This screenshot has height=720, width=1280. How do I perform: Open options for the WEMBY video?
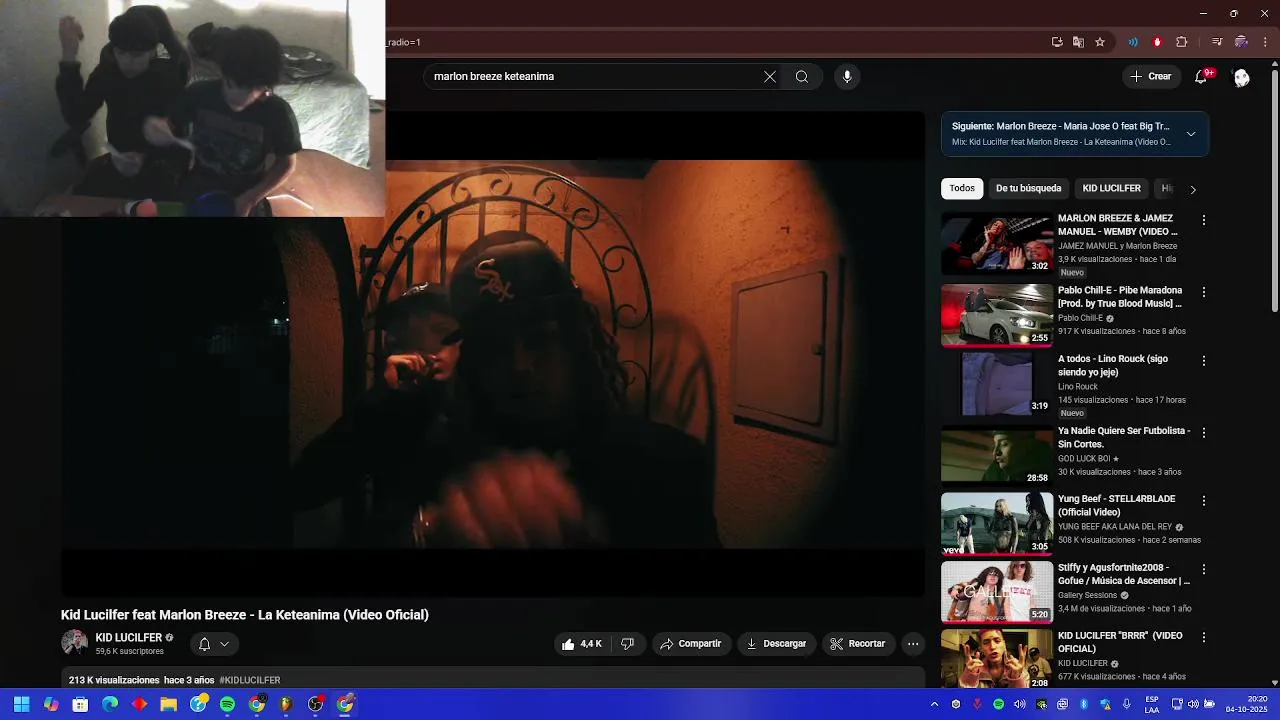coord(1204,220)
